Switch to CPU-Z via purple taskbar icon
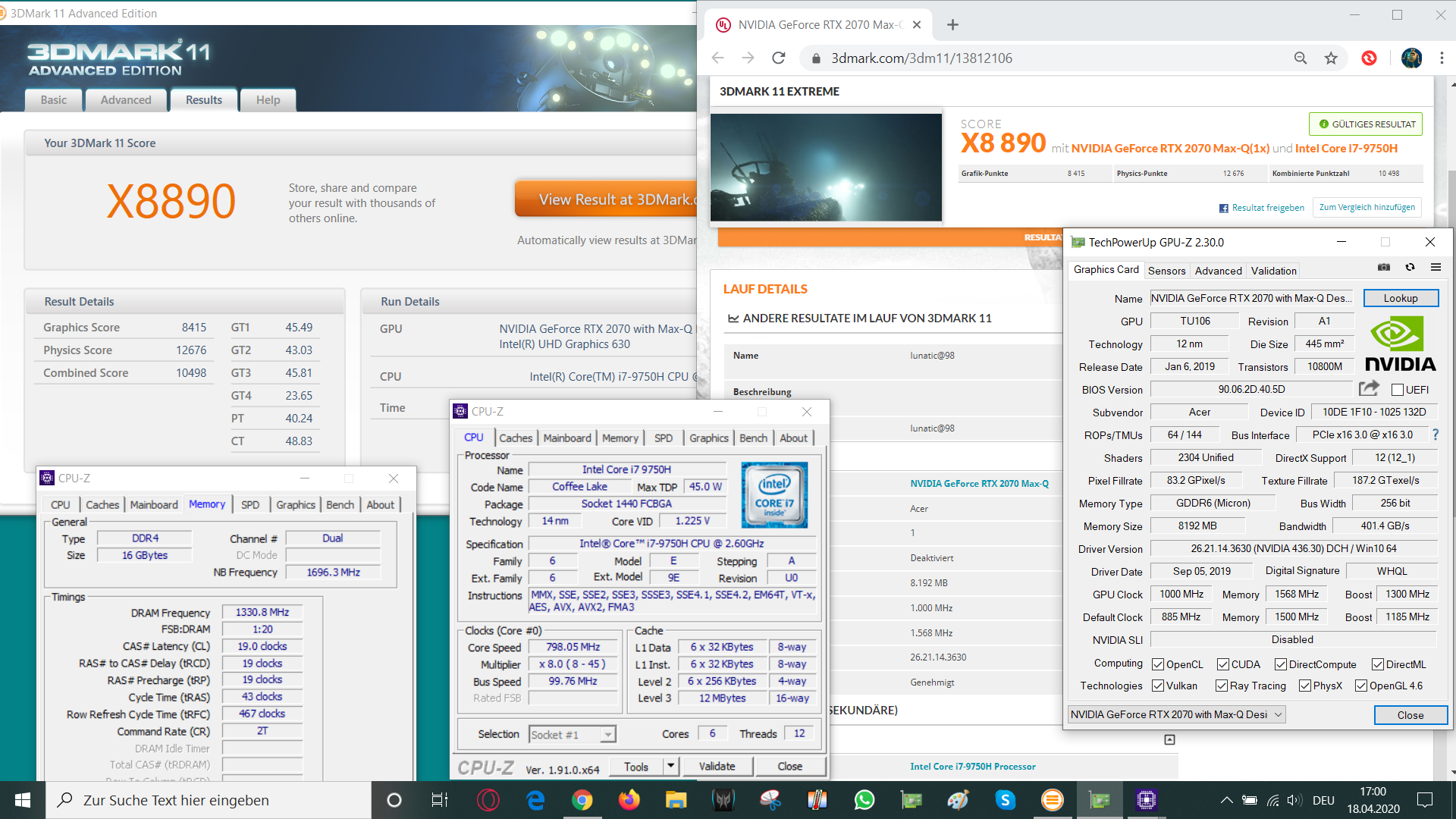This screenshot has height=819, width=1456. pyautogui.click(x=1146, y=800)
